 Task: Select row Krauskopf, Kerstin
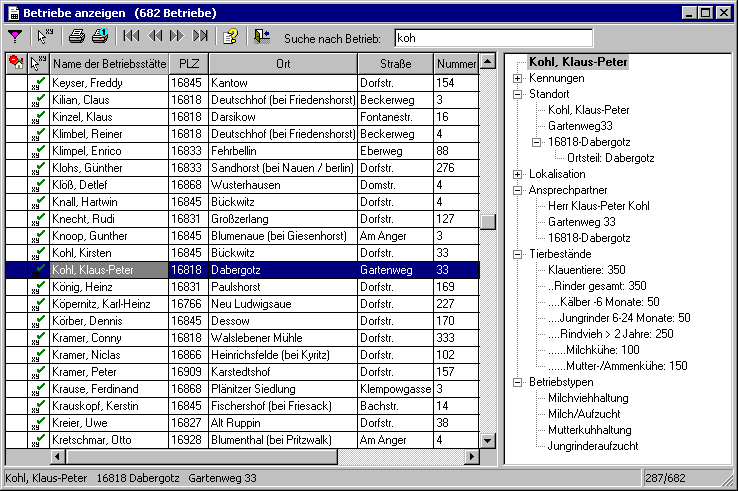pos(242,406)
